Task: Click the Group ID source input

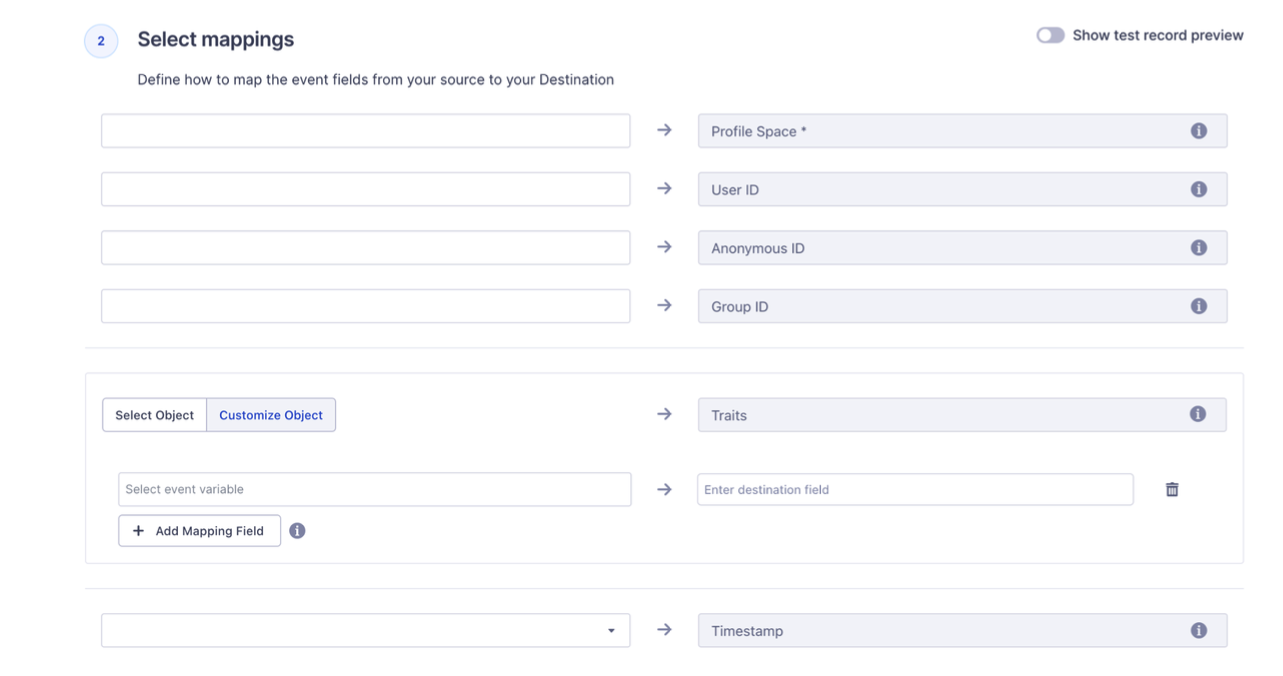Action: coord(365,306)
